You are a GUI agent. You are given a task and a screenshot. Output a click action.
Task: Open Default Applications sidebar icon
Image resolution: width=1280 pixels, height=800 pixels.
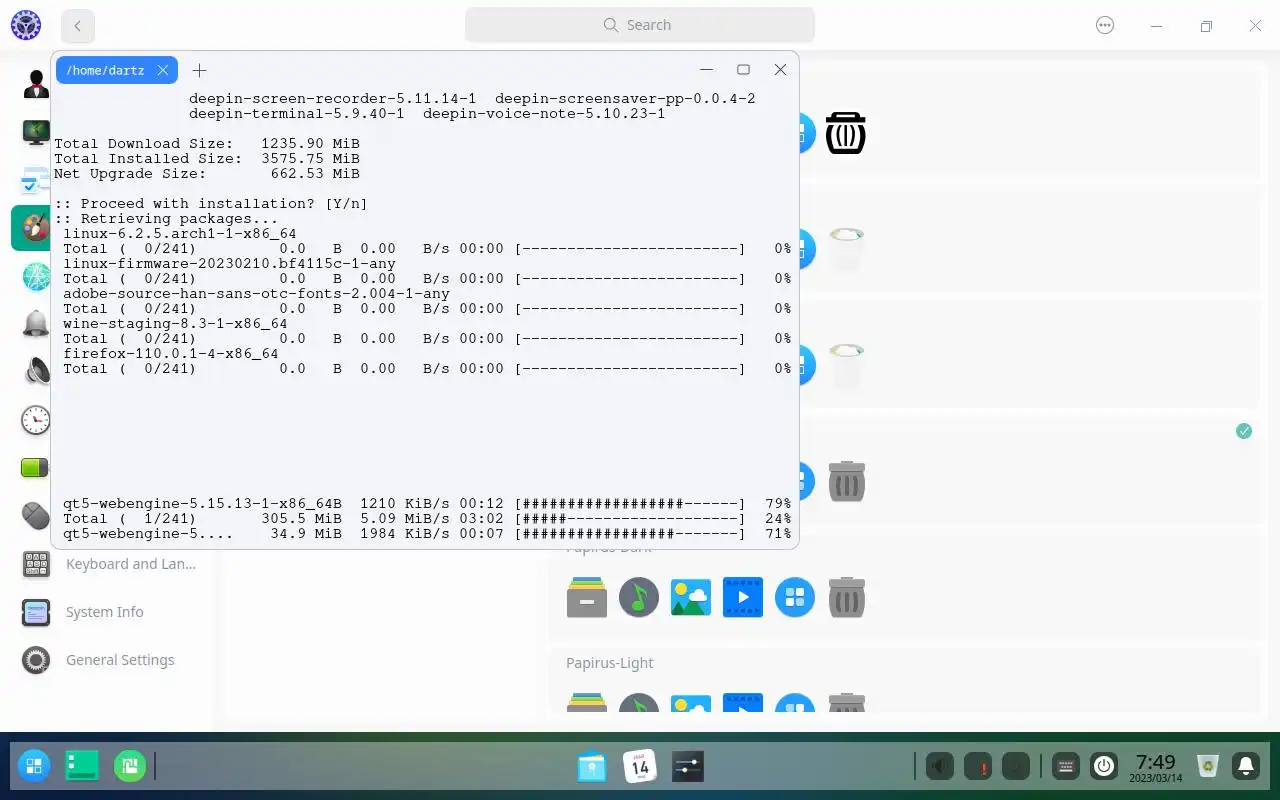pyautogui.click(x=36, y=180)
